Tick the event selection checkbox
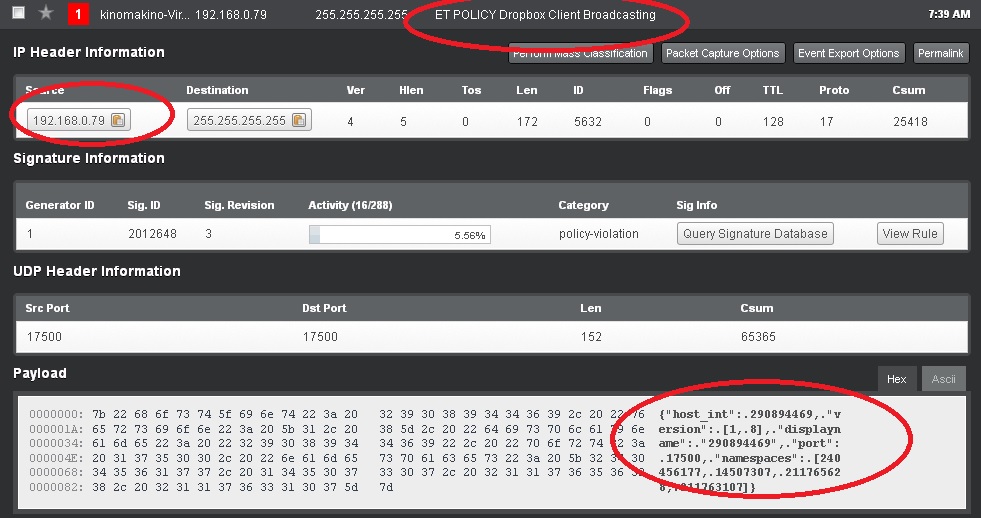This screenshot has width=981, height=518. coord(17,14)
